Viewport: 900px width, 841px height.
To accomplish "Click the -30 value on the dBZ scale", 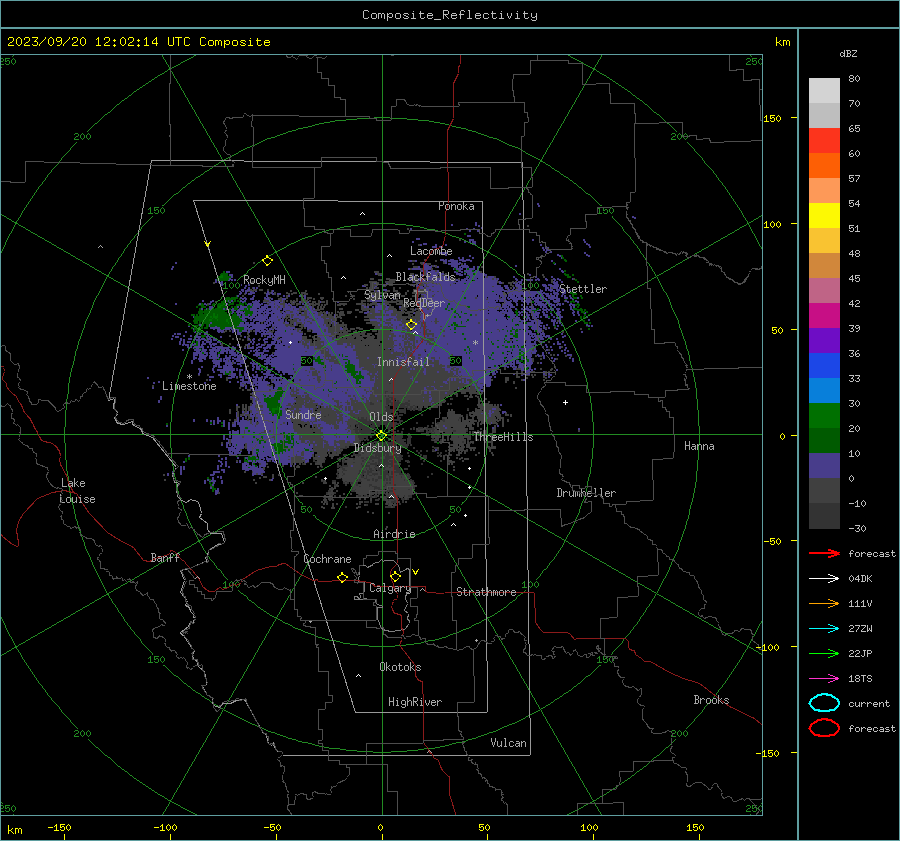I will click(x=857, y=528).
